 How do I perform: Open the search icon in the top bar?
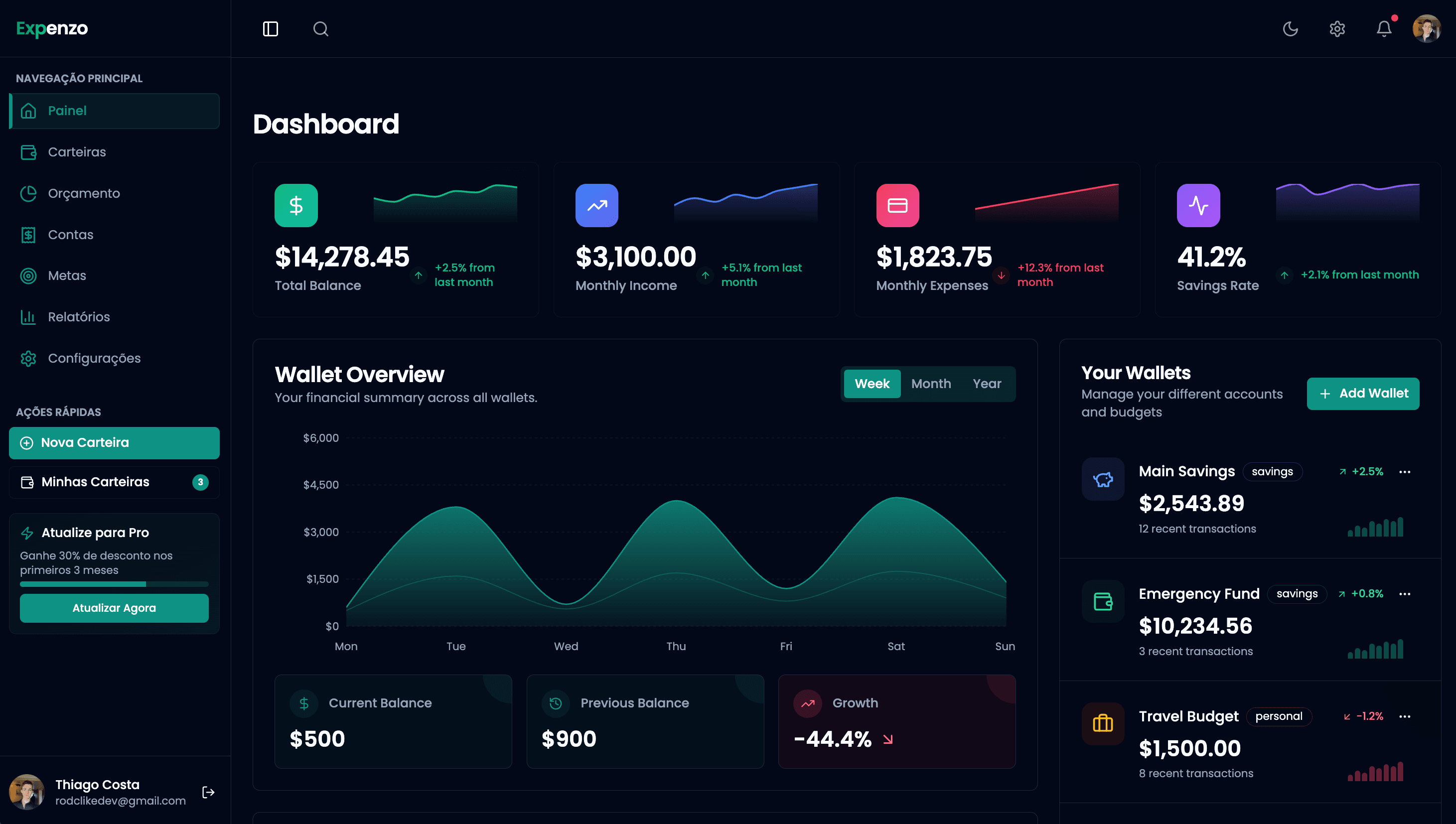coord(321,29)
